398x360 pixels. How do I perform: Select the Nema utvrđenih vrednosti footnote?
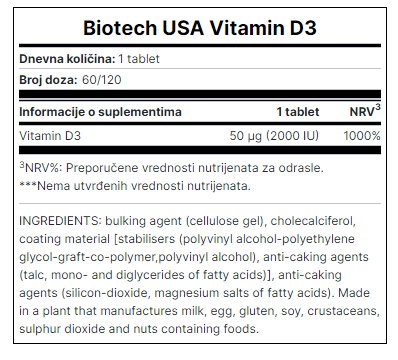pos(135,186)
